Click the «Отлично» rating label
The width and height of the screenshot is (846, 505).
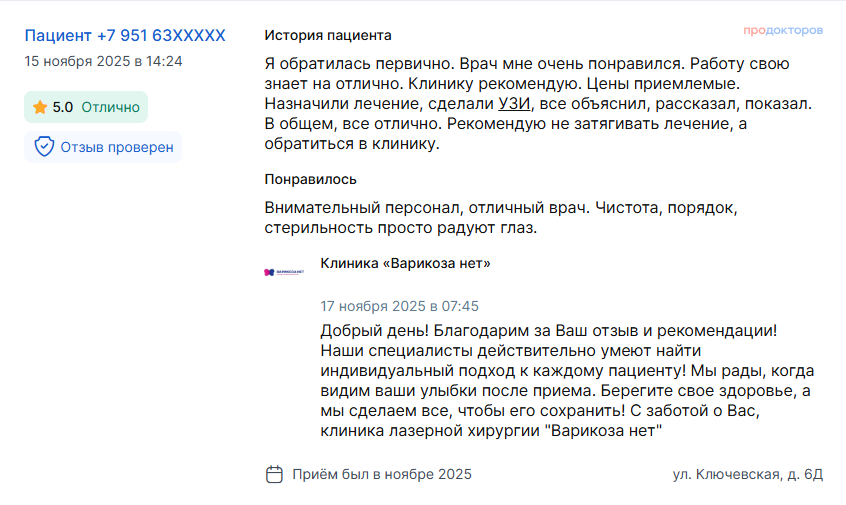coord(110,107)
